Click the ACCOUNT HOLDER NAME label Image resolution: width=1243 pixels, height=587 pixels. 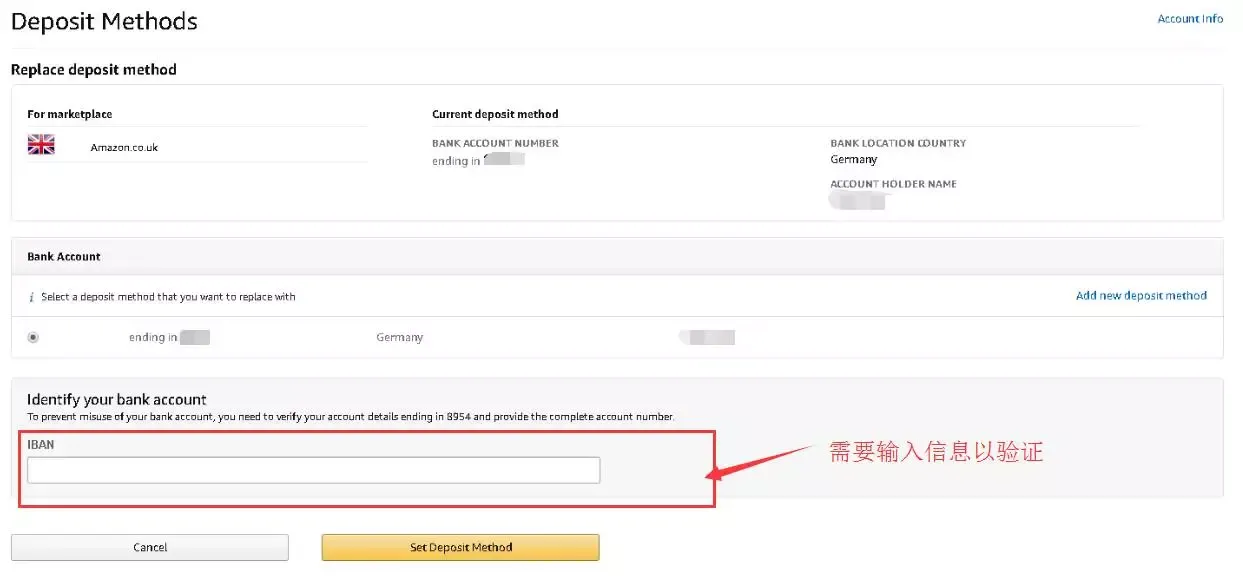pos(893,184)
